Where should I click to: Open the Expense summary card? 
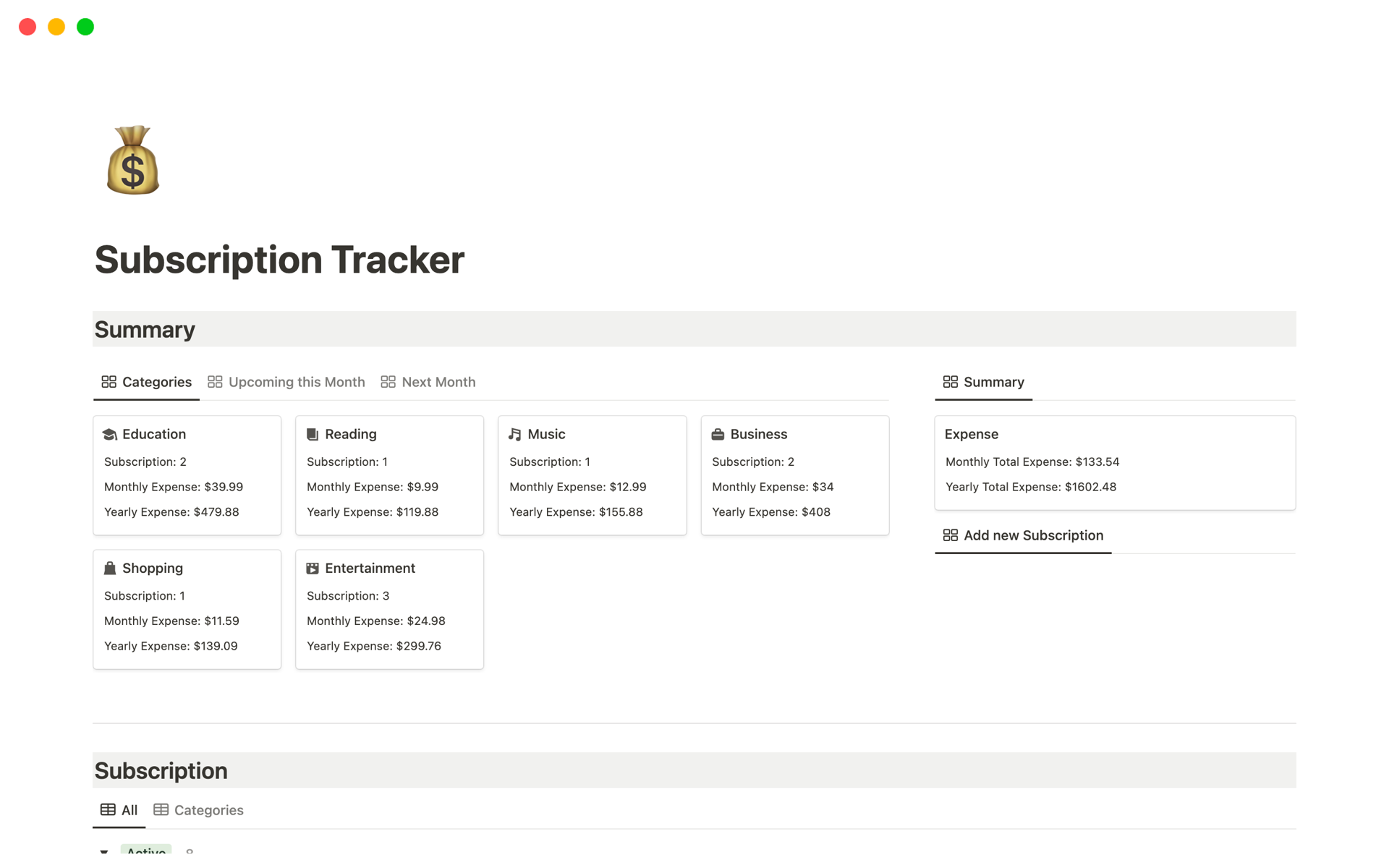tap(971, 434)
